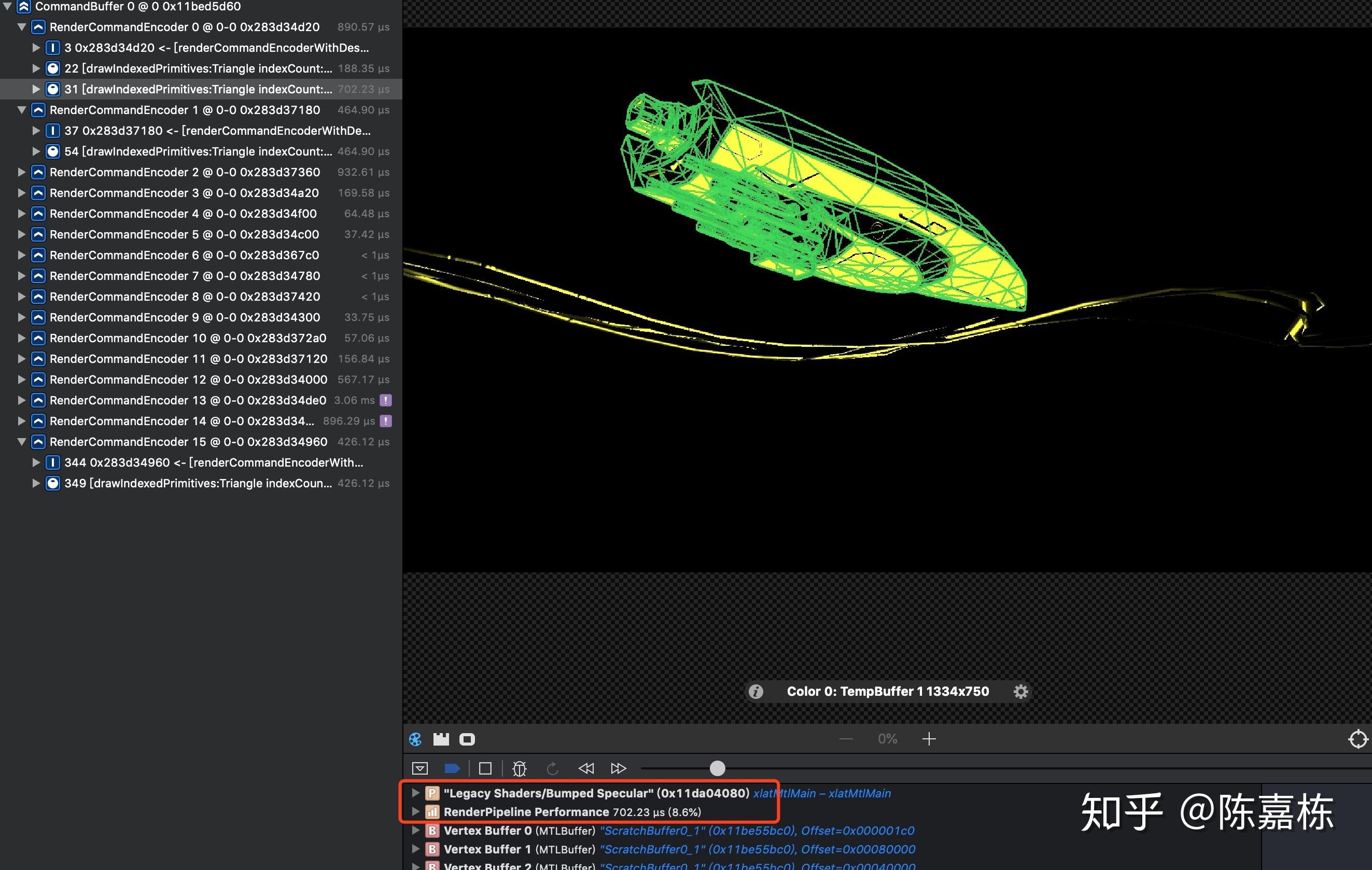Stop the GPU frame capture
Image resolution: width=1372 pixels, height=870 pixels.
(485, 768)
